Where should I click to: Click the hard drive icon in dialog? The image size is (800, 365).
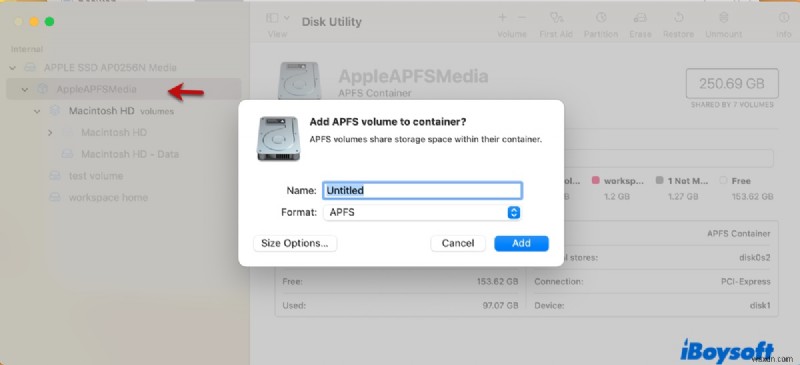[278, 138]
